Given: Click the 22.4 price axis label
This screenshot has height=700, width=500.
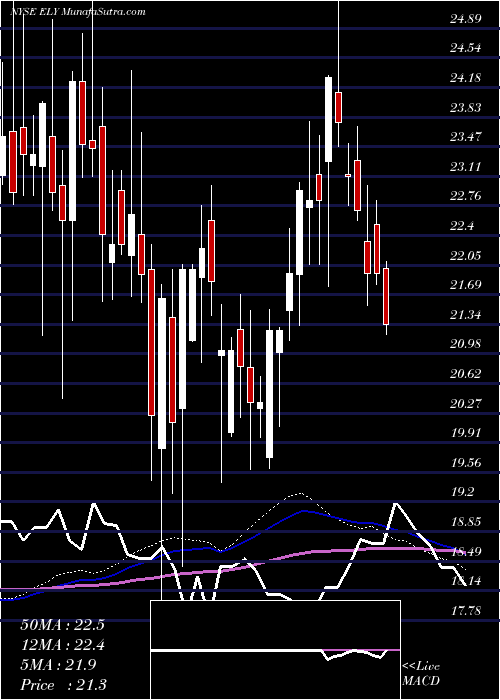Looking at the screenshot, I should 462,225.
